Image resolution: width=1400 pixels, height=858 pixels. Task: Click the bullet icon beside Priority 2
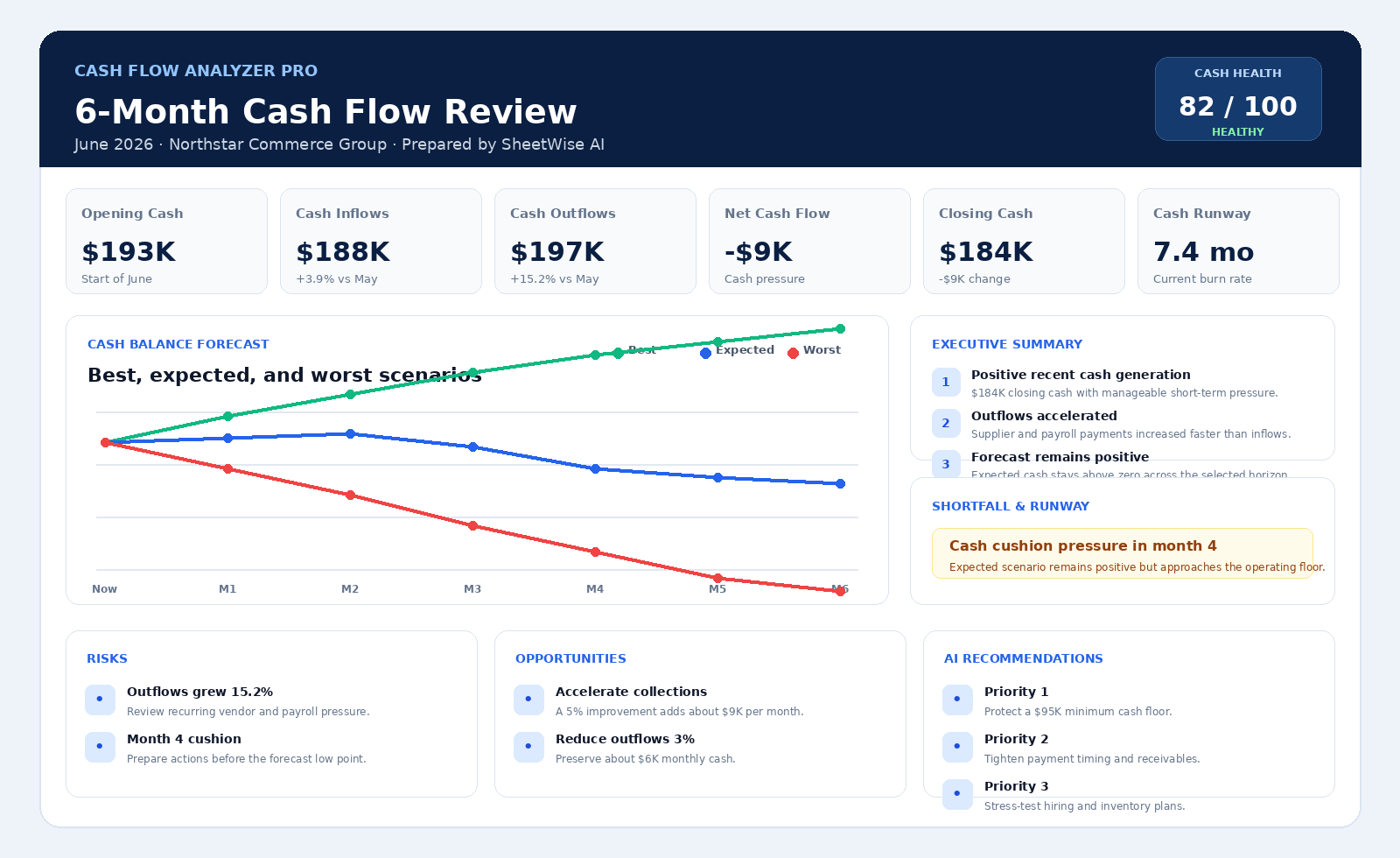(x=957, y=747)
